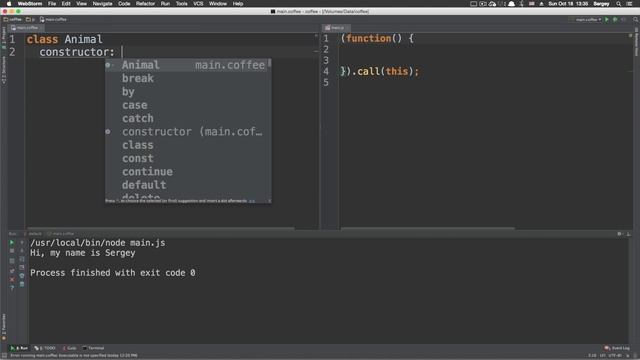The width and height of the screenshot is (640, 360).
Task: Click 'Hi, my name is Sergey' output line
Action: click(x=82, y=253)
